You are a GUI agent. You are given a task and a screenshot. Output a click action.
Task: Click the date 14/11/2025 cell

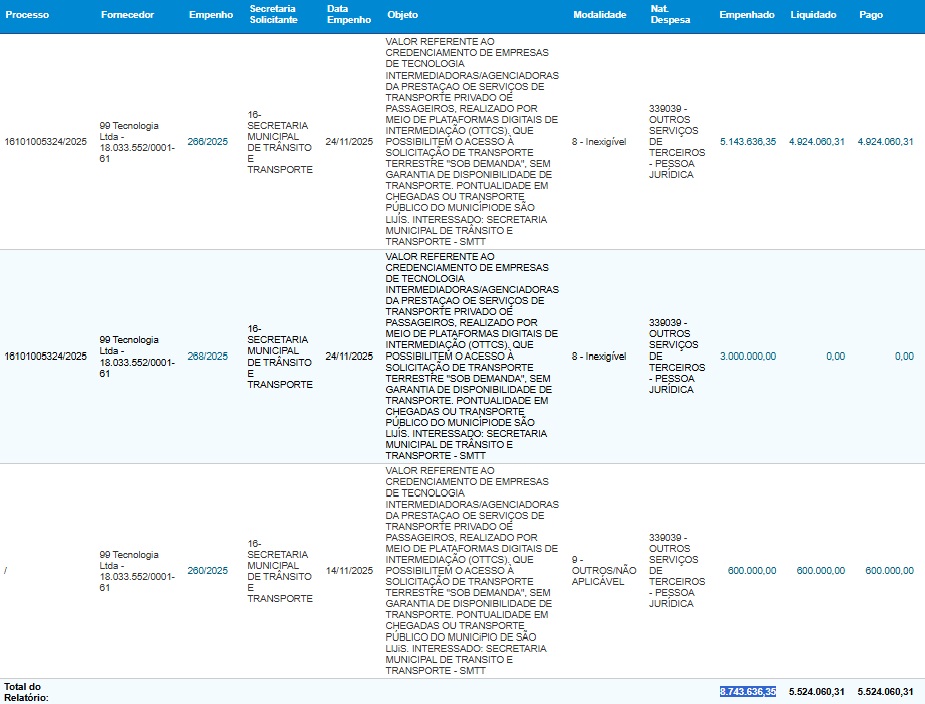click(x=349, y=571)
